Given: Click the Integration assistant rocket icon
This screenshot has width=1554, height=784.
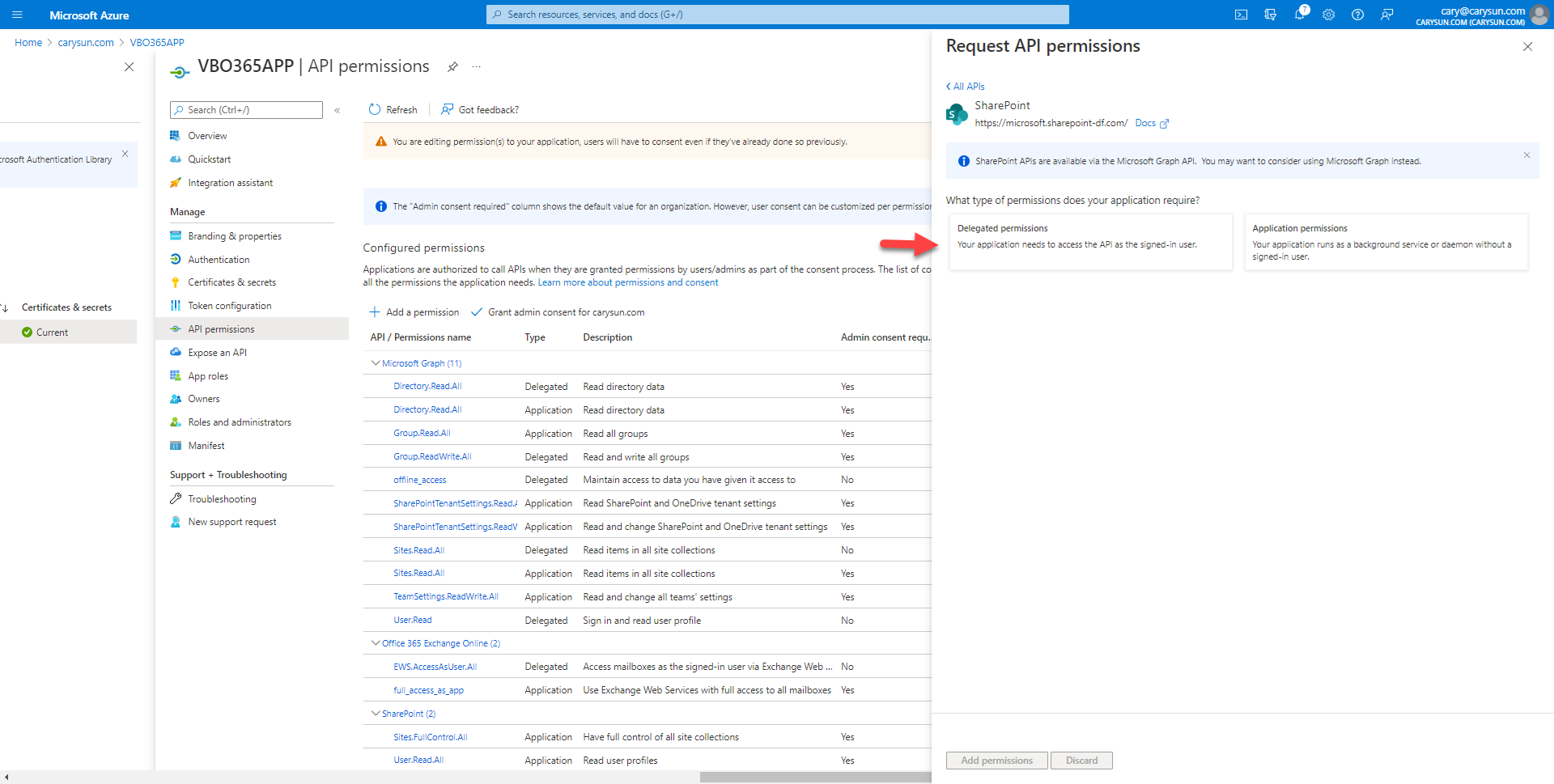Looking at the screenshot, I should 175,182.
